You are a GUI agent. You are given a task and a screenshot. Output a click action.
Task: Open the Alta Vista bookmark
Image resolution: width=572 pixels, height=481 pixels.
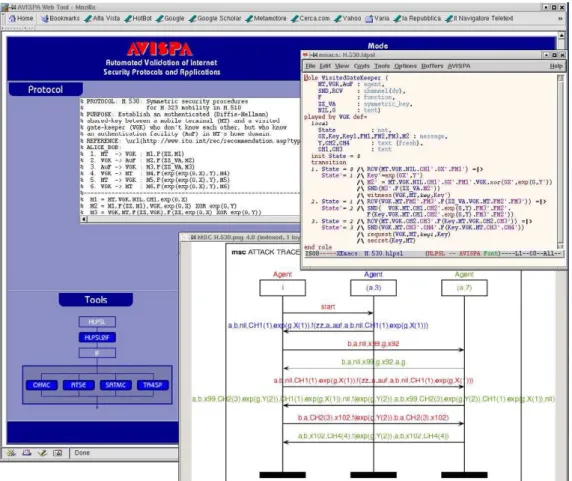pyautogui.click(x=102, y=18)
